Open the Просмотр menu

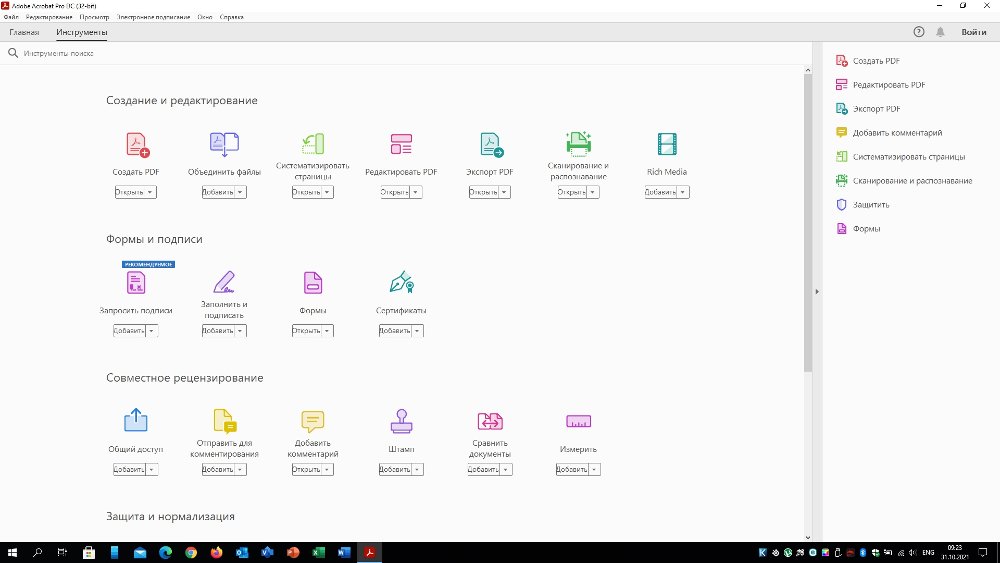(94, 17)
